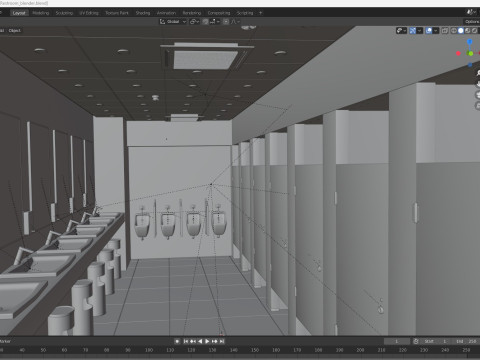The image size is (480, 360).
Task: Click the red negative X axis gizmo handle
Action: pos(458,53)
